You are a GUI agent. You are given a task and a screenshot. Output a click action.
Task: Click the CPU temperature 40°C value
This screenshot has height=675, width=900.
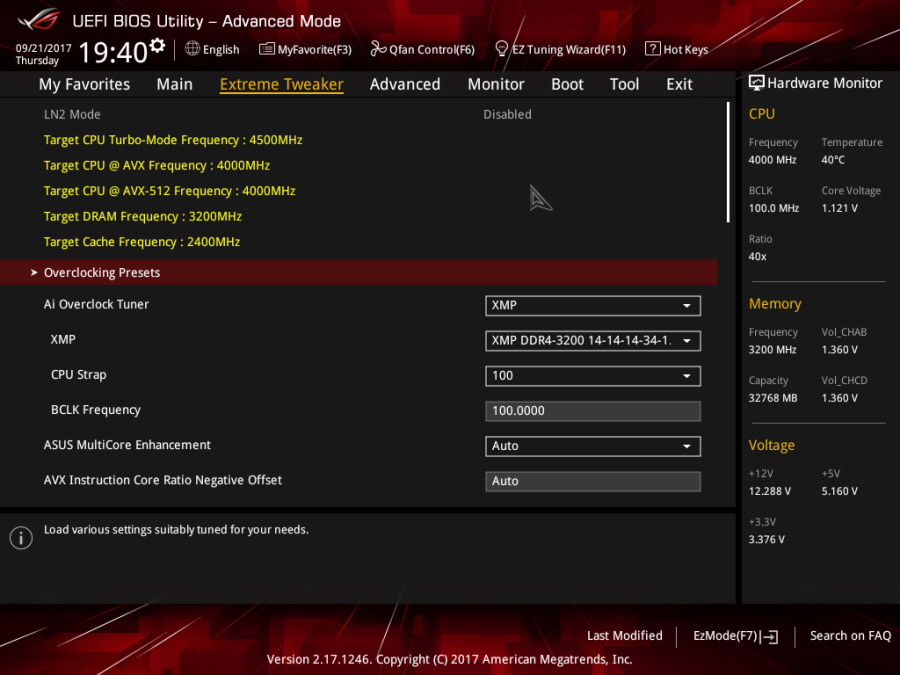tap(833, 160)
